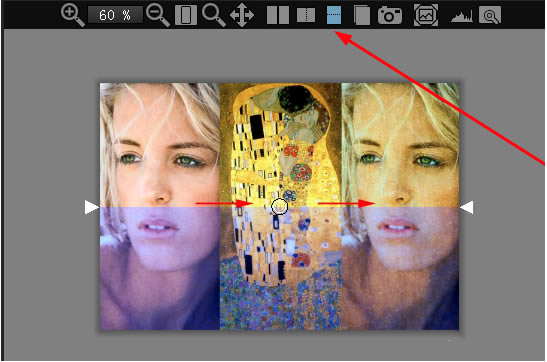The width and height of the screenshot is (547, 362).
Task: Click the original portrait on the left
Action: tap(160, 206)
